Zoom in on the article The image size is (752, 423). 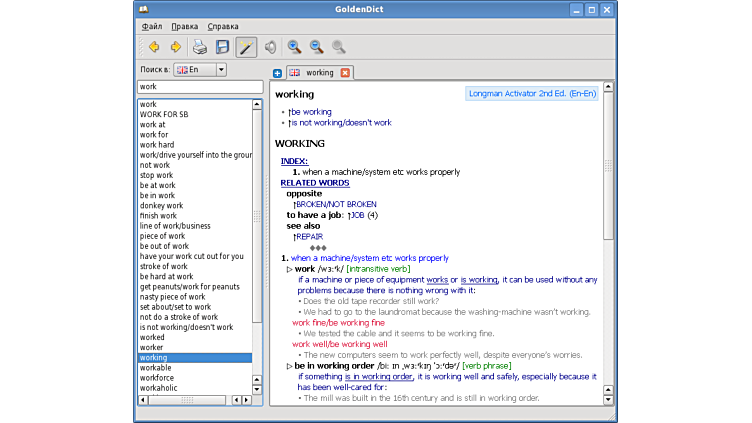(x=294, y=47)
